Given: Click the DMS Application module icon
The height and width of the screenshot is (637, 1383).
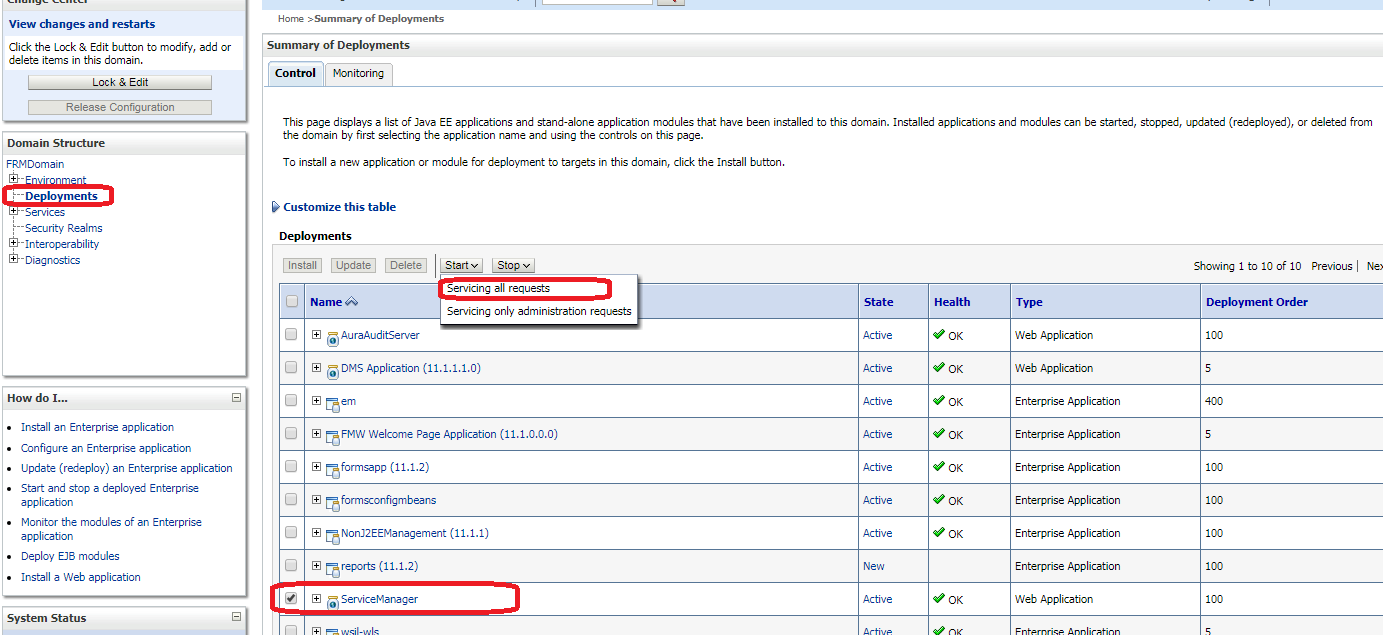Looking at the screenshot, I should (333, 370).
